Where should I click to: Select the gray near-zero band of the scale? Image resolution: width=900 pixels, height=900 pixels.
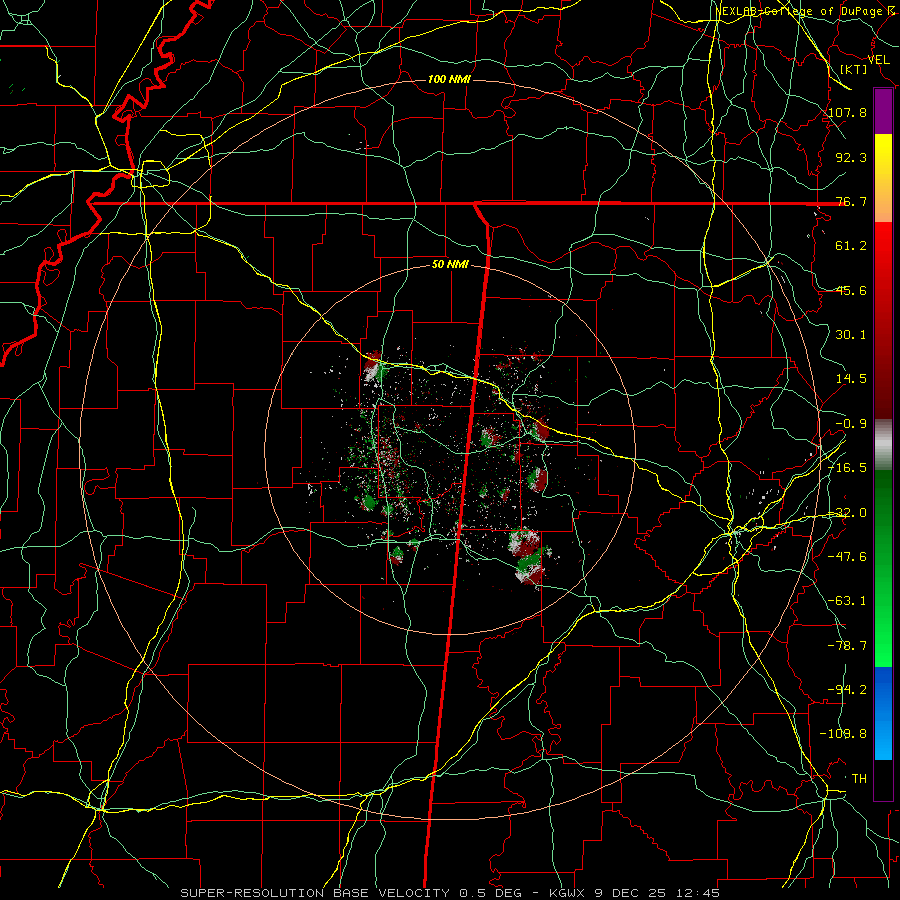(x=883, y=444)
